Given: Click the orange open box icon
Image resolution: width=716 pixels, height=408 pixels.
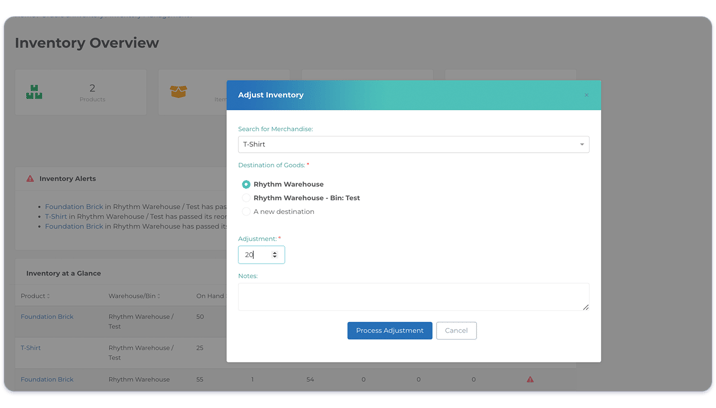Looking at the screenshot, I should [x=178, y=91].
